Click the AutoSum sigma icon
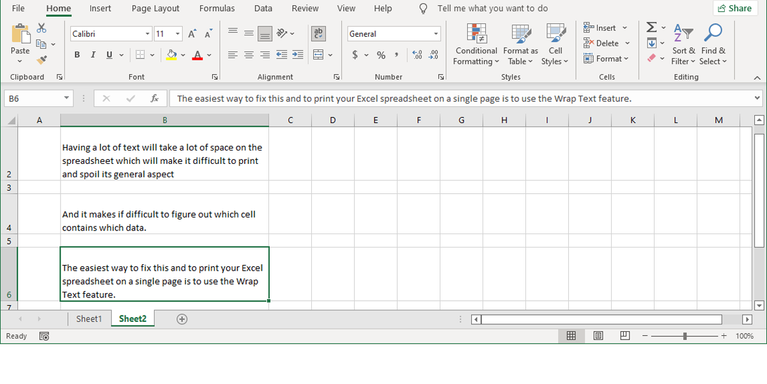The image size is (767, 384). [x=651, y=27]
